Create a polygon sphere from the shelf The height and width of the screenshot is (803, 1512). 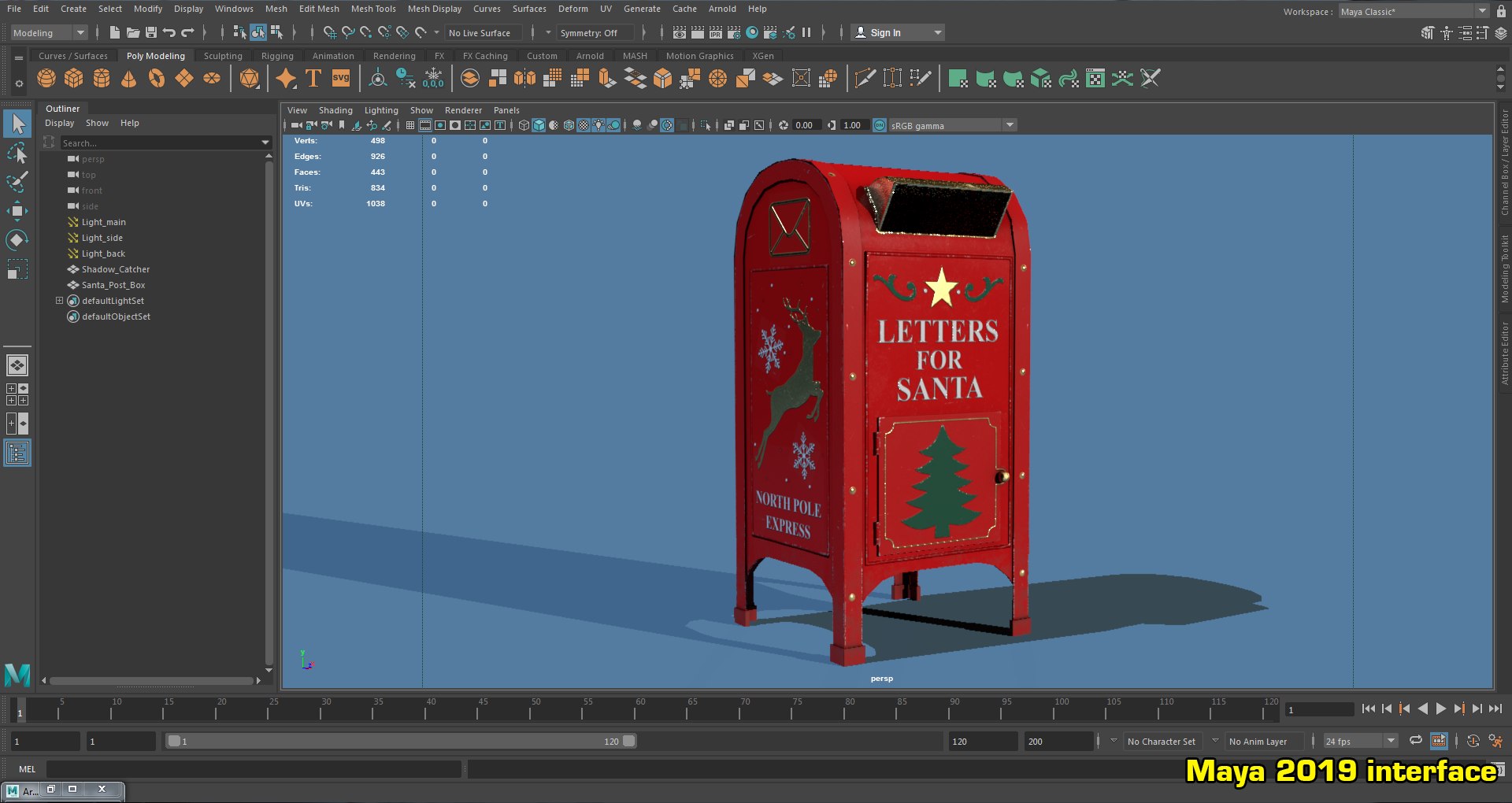tap(46, 78)
